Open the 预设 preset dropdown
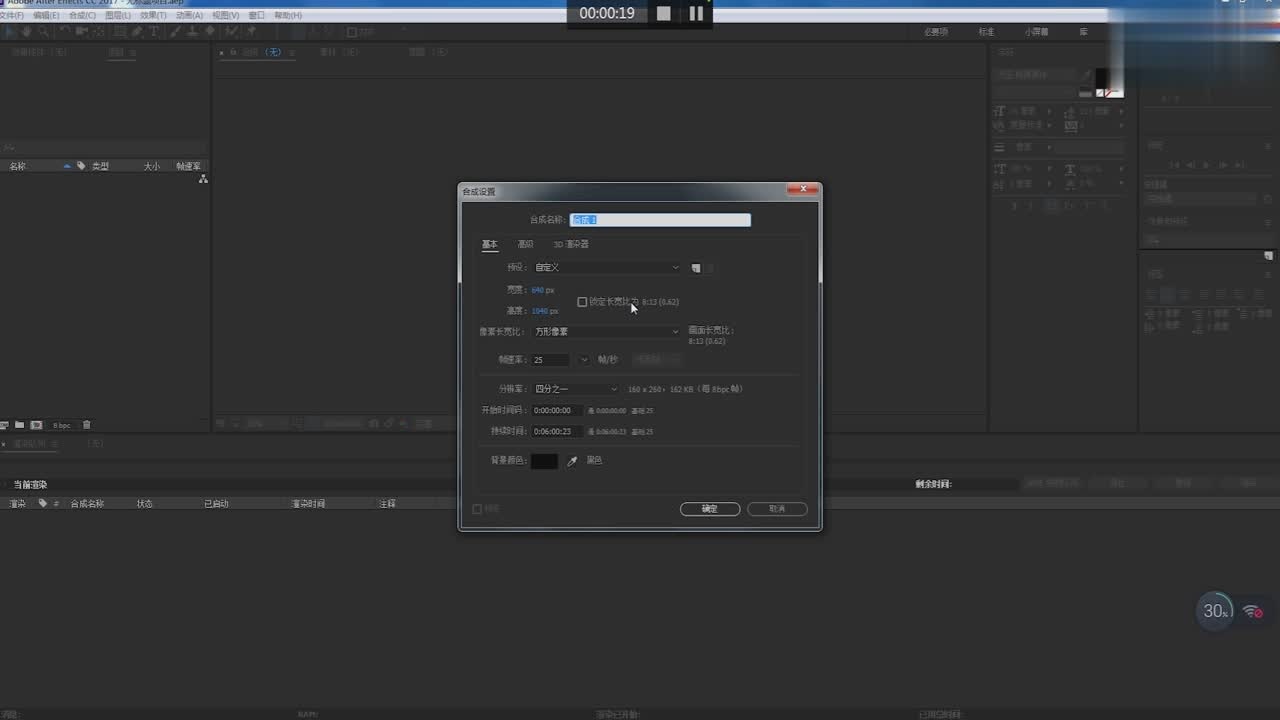1280x720 pixels. click(x=606, y=268)
